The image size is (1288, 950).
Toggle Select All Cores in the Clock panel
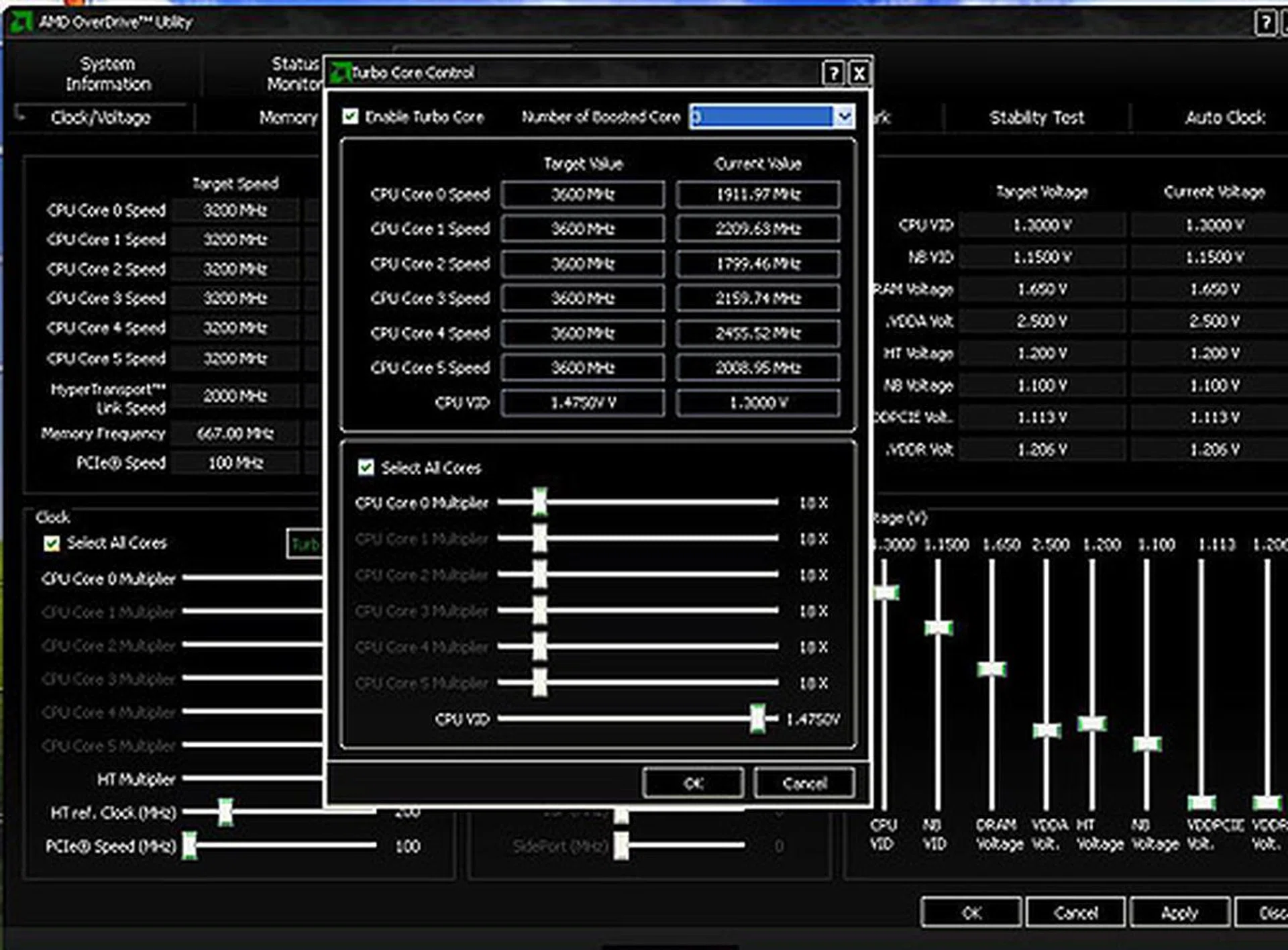pyautogui.click(x=52, y=543)
